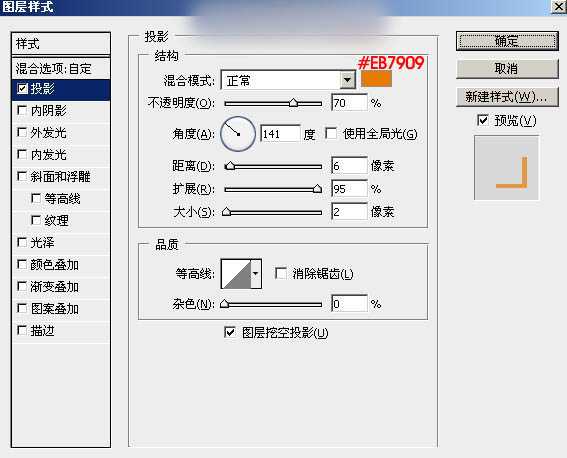Click the 大小 size slider handle
The image size is (567, 458).
[227, 211]
